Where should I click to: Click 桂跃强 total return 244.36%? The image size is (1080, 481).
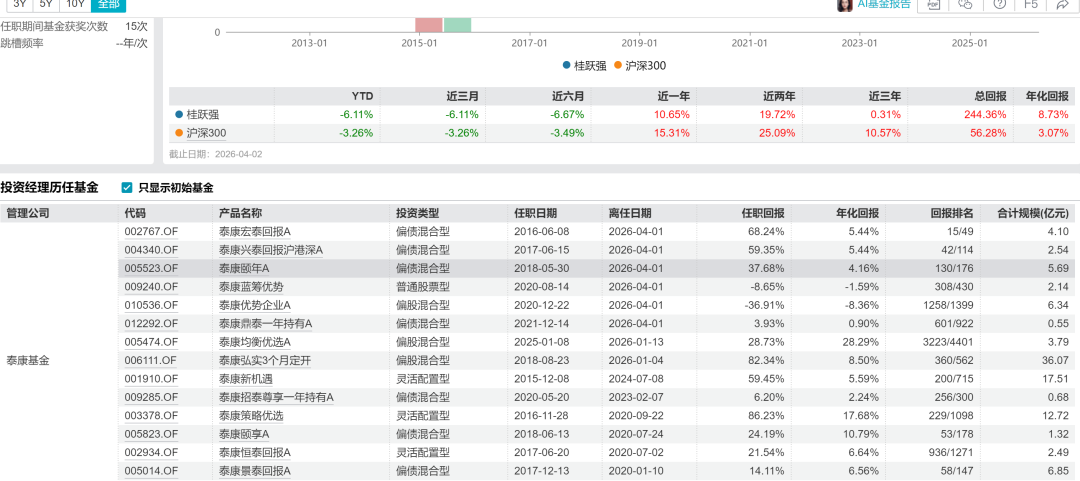pyautogui.click(x=987, y=114)
